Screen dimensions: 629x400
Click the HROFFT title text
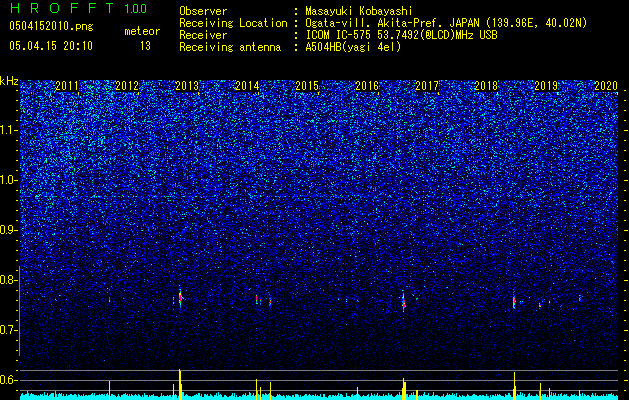[x=62, y=8]
